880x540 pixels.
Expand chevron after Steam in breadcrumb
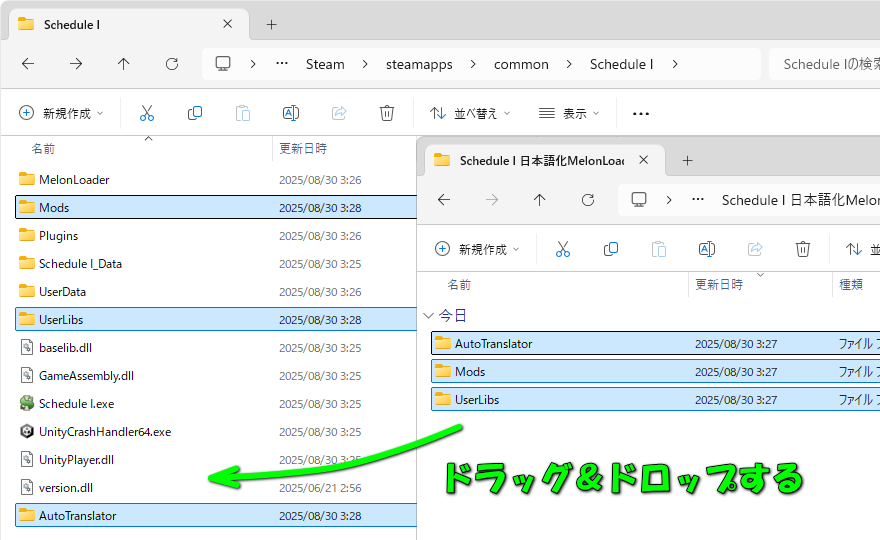(x=365, y=64)
